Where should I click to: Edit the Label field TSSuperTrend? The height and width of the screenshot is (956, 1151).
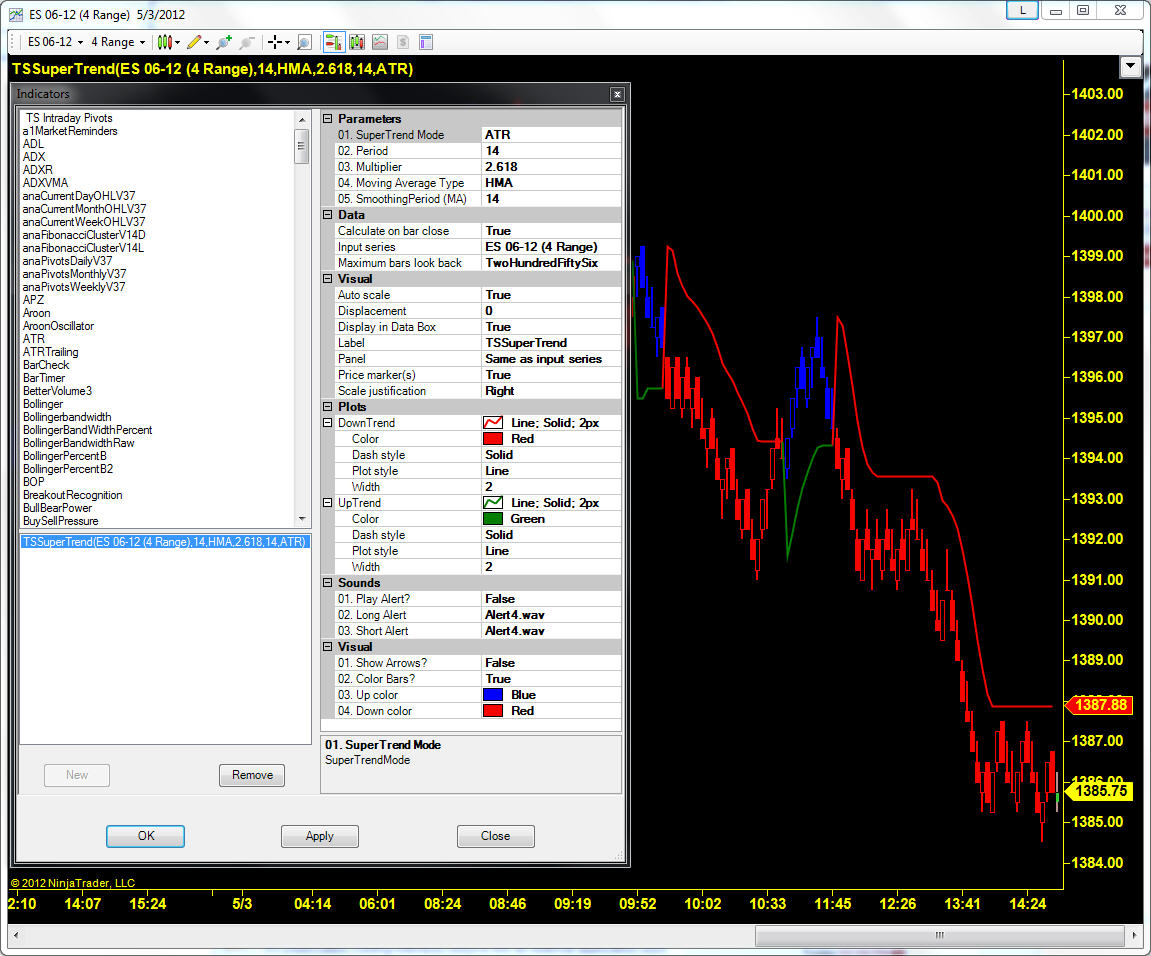[551, 343]
